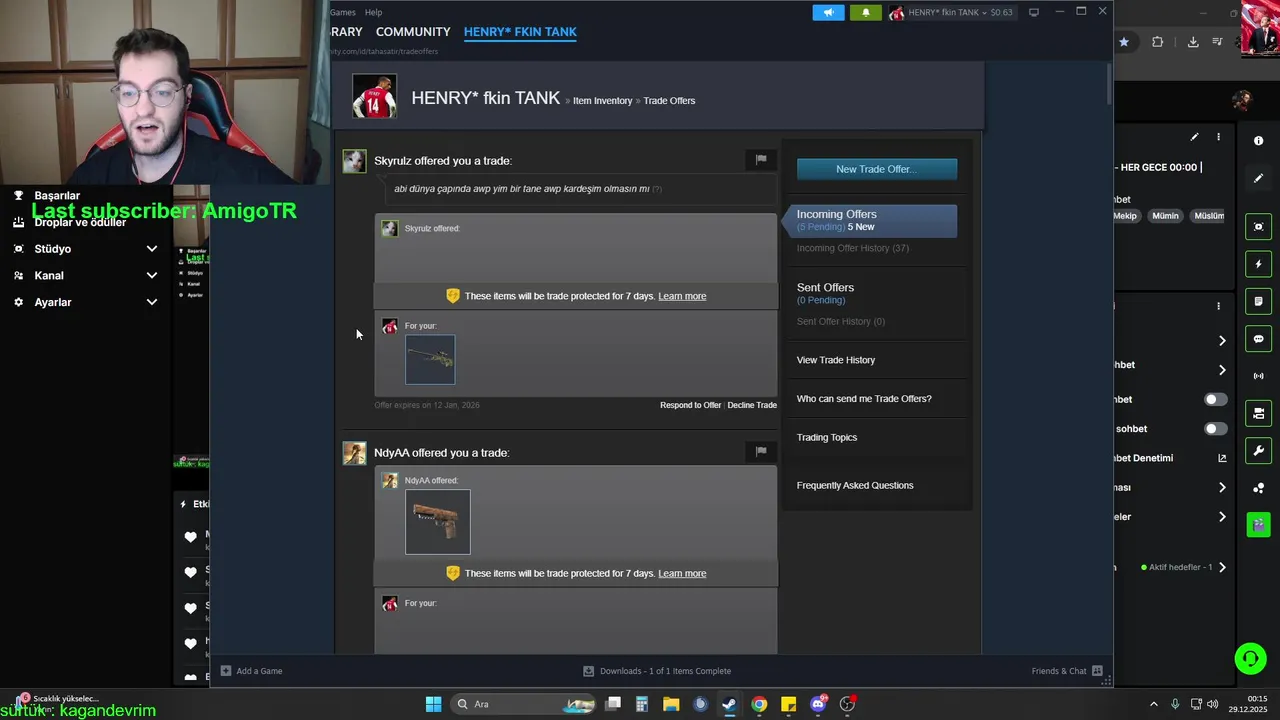
Task: Expand chevron on the lowest 'eler' row
Action: 1222,517
